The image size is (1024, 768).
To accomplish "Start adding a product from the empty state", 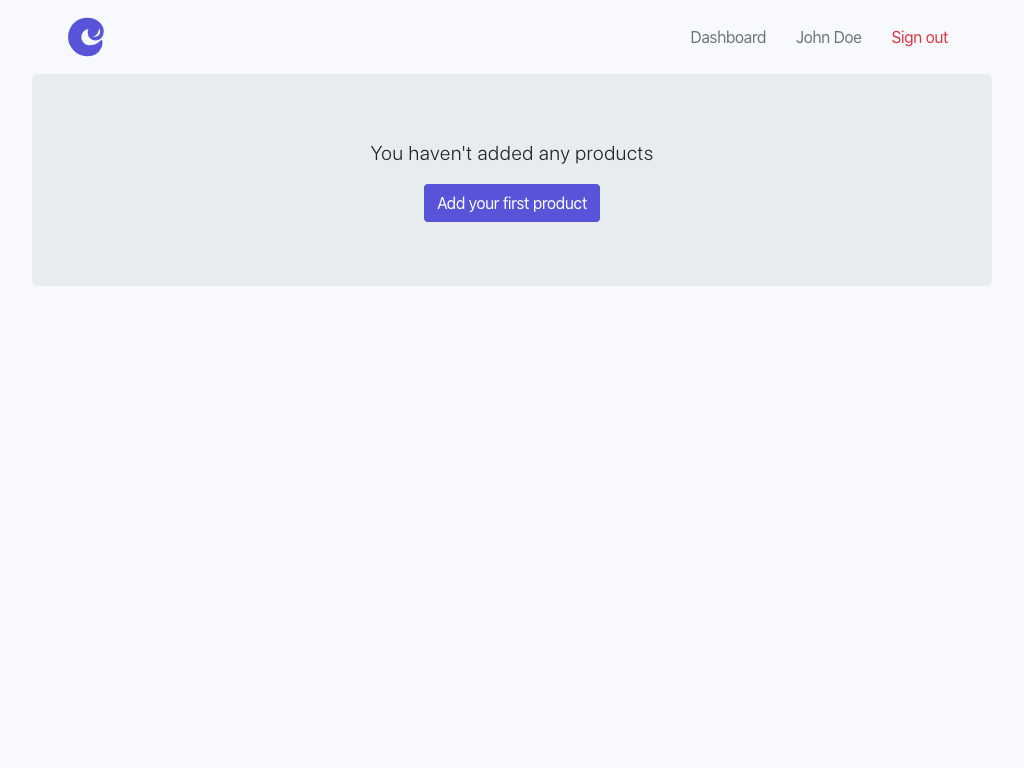I will point(511,203).
